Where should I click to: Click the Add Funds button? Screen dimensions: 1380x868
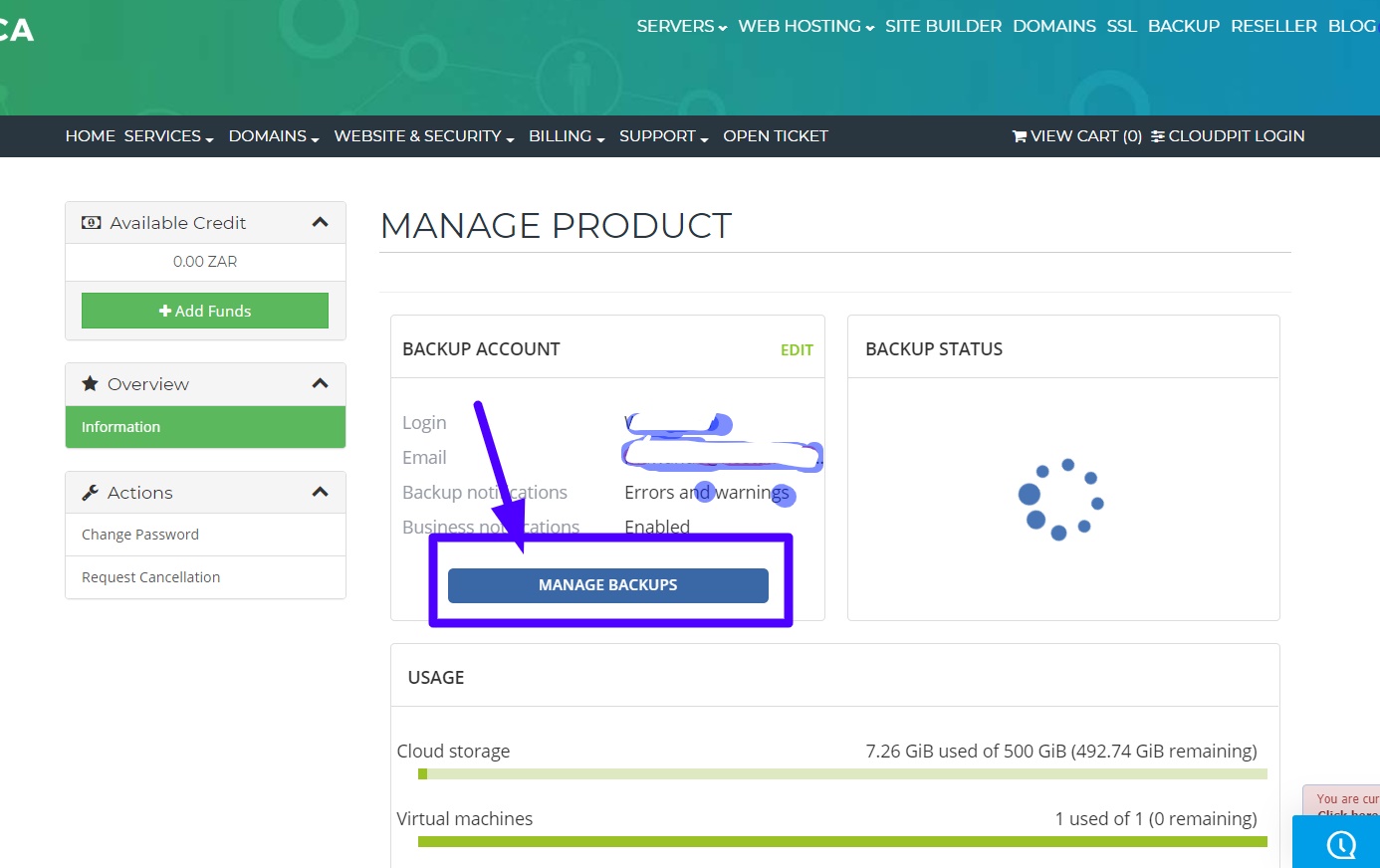click(x=205, y=311)
